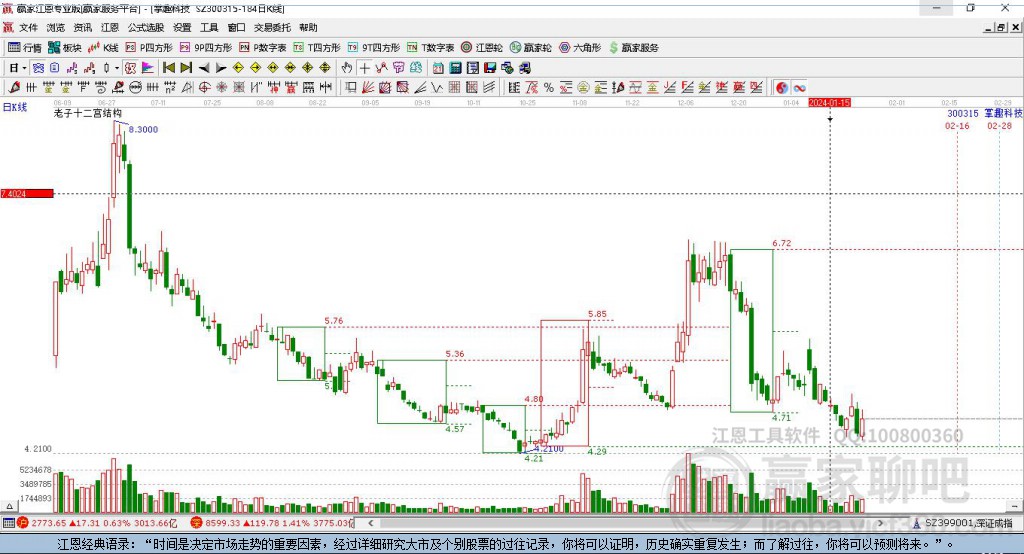Click the zigzag wave line icon
The image size is (1024, 554).
437,88
